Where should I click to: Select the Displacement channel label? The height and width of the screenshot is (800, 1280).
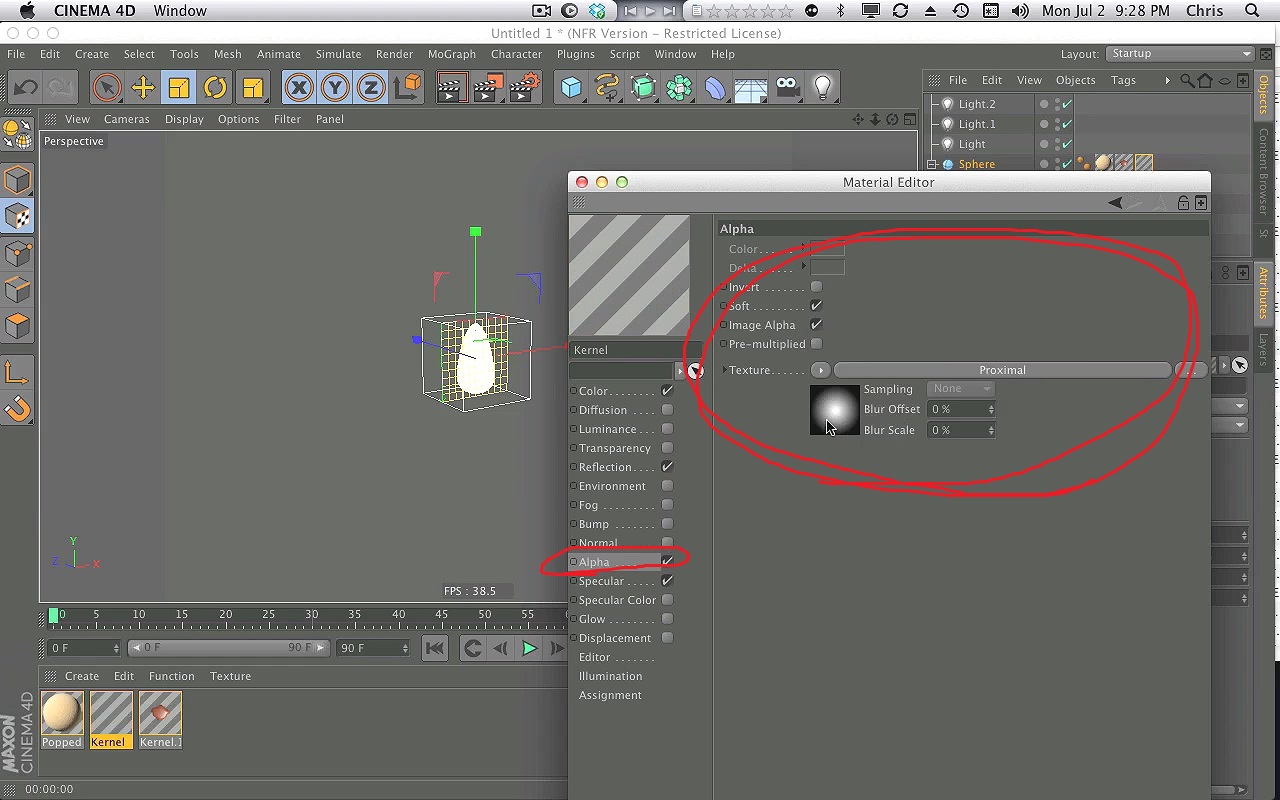click(x=614, y=638)
